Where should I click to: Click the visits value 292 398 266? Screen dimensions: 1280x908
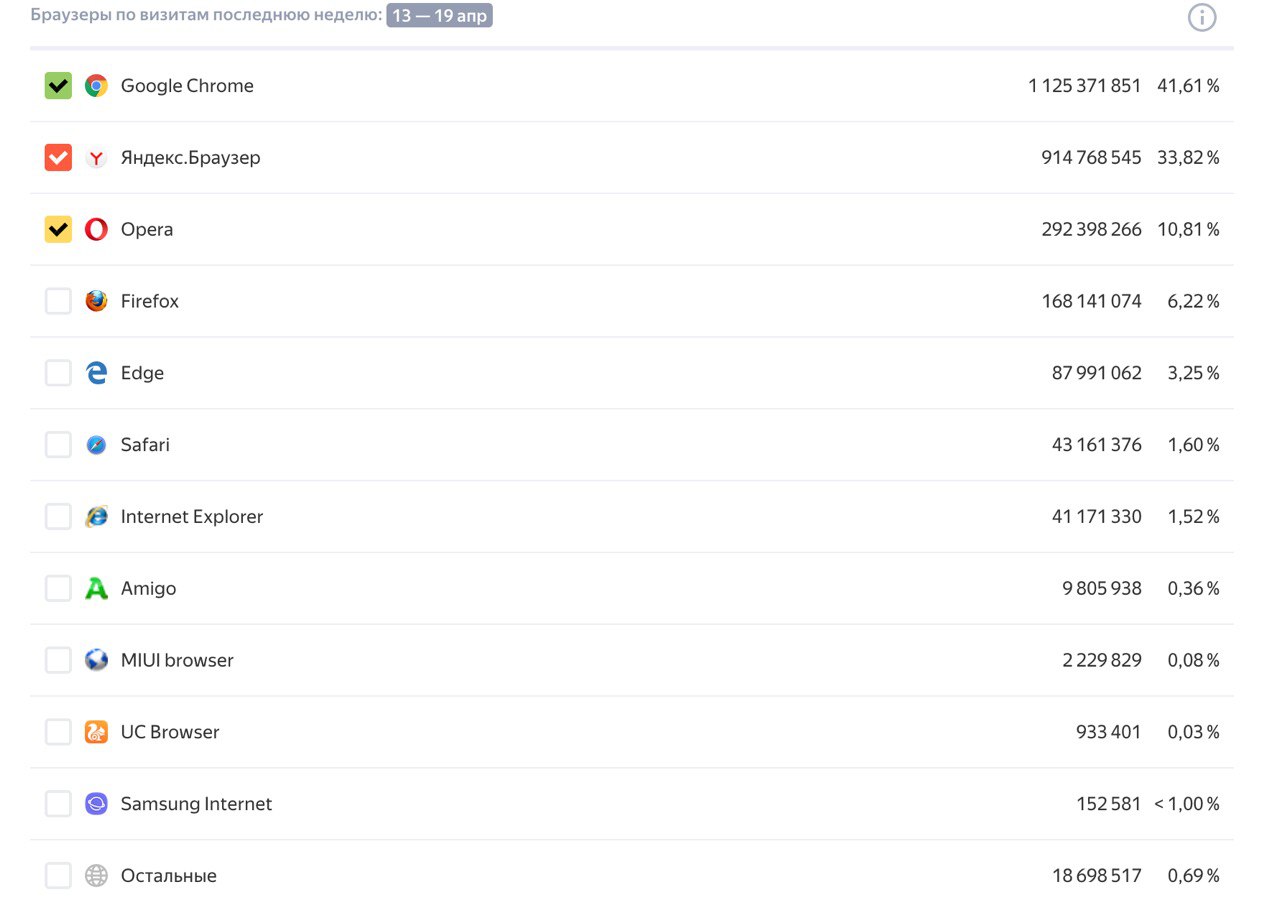[1092, 230]
